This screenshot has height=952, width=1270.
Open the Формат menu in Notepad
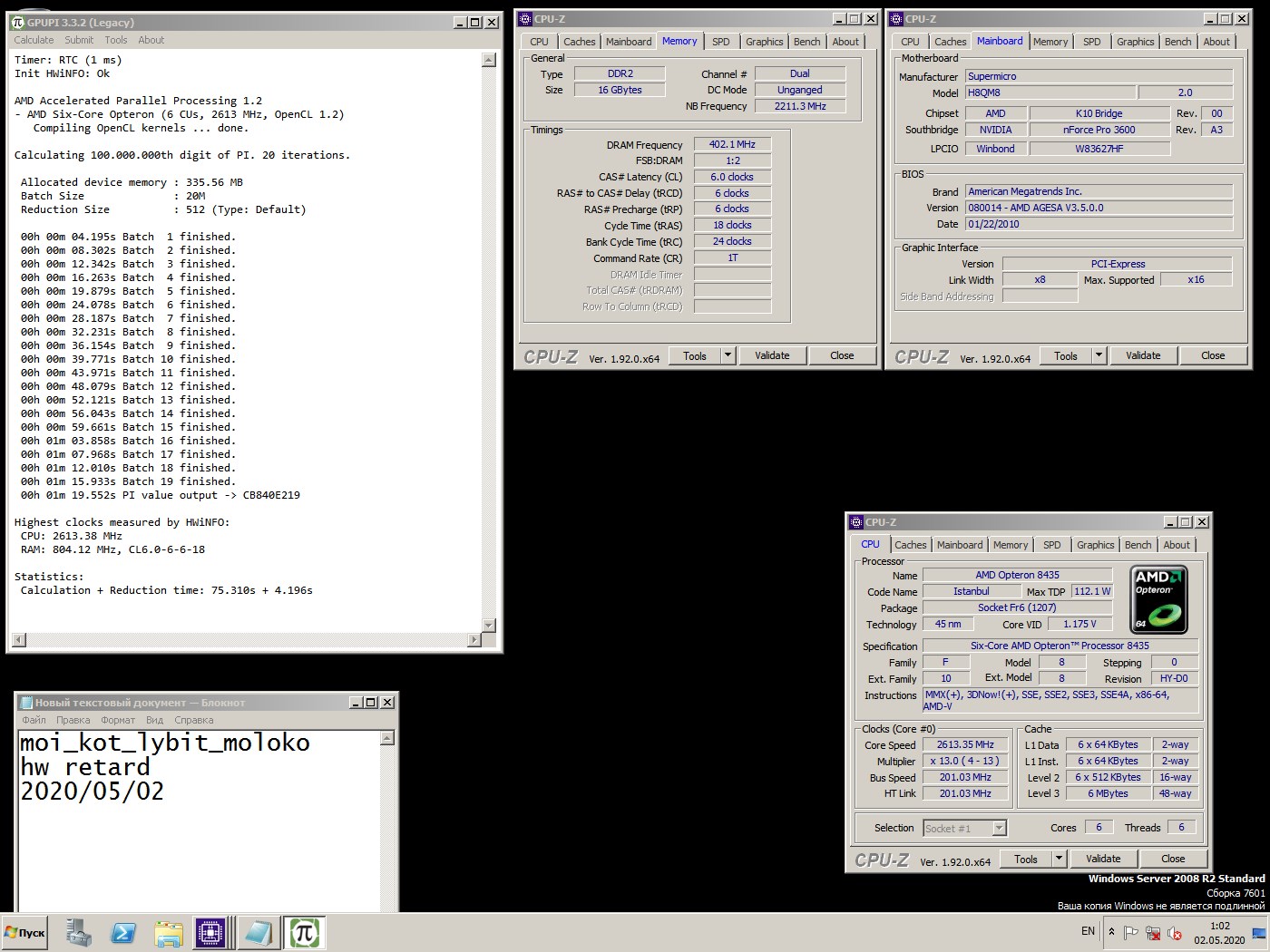point(118,720)
